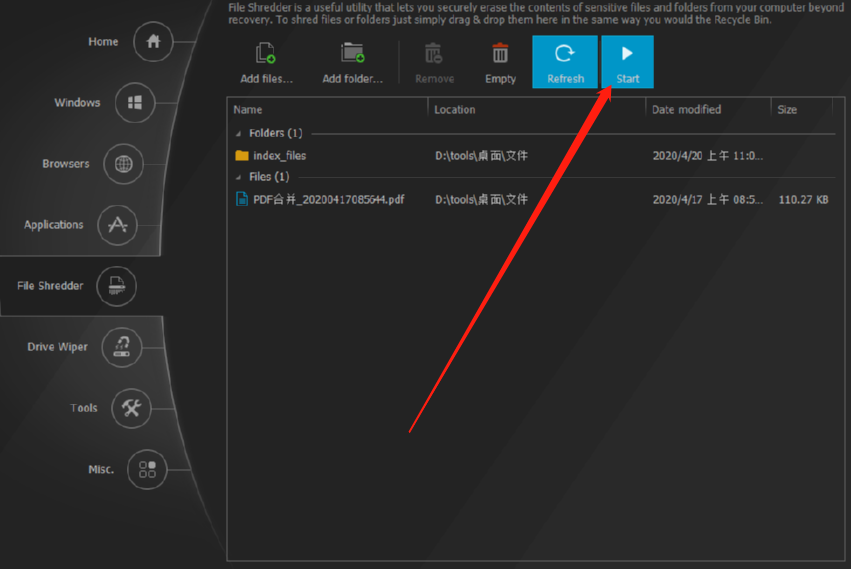Select the PDF file entry in list
Screen dimensions: 851x569
click(328, 200)
